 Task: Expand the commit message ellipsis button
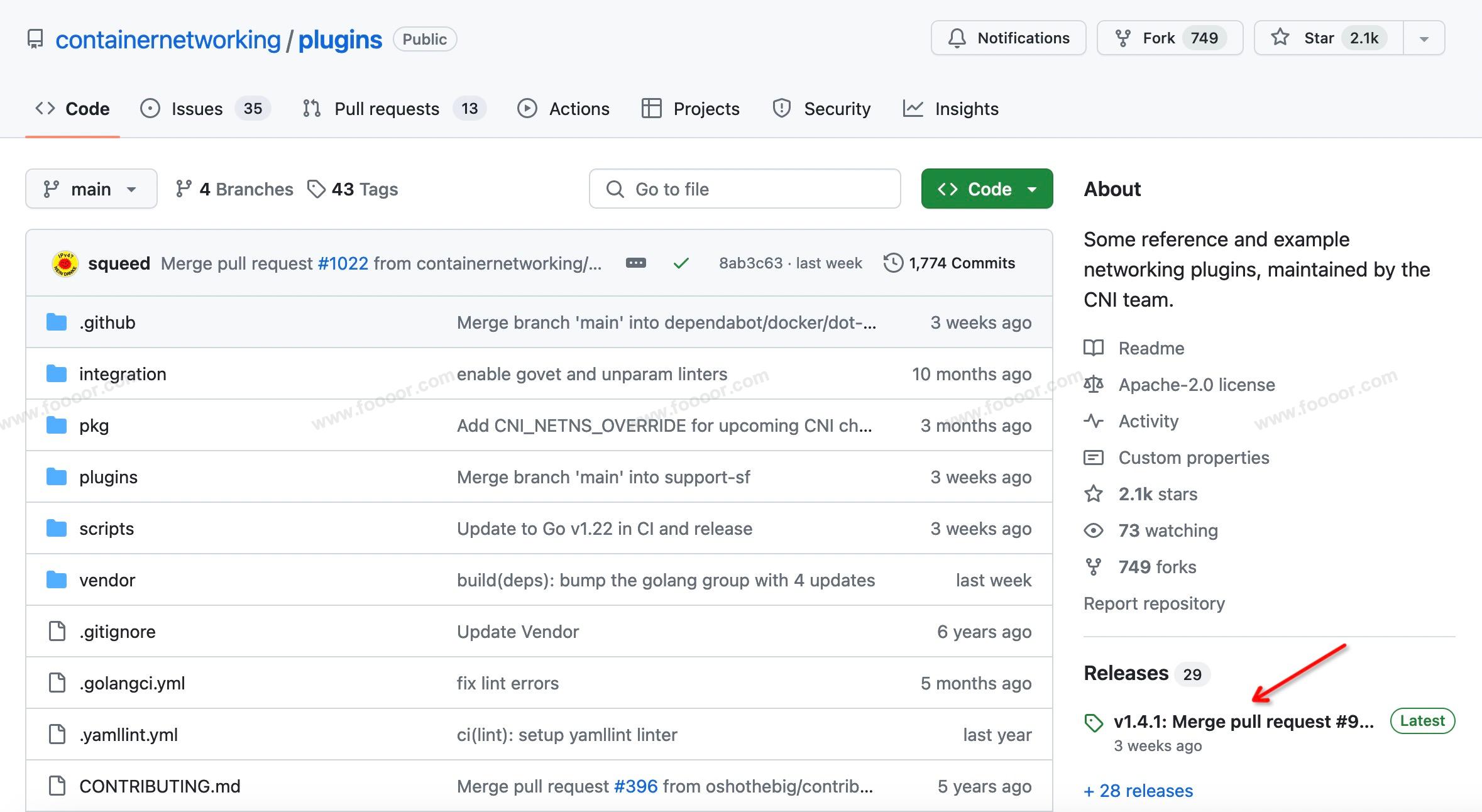(x=635, y=263)
